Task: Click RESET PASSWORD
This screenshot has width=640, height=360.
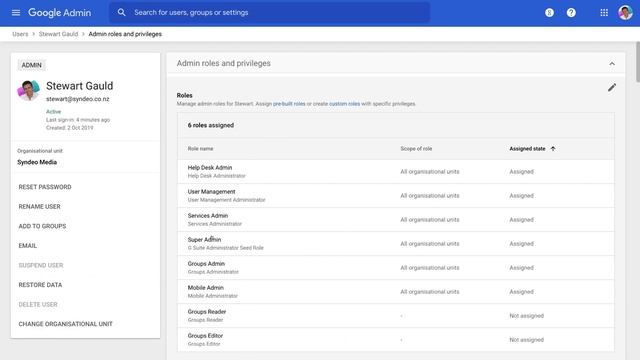Action: [45, 187]
